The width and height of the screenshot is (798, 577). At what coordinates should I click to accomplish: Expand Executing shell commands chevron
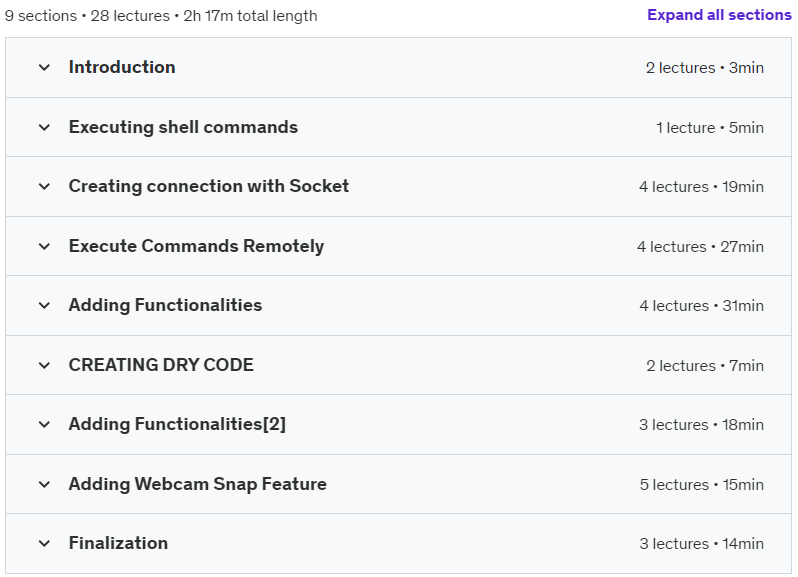(x=44, y=127)
